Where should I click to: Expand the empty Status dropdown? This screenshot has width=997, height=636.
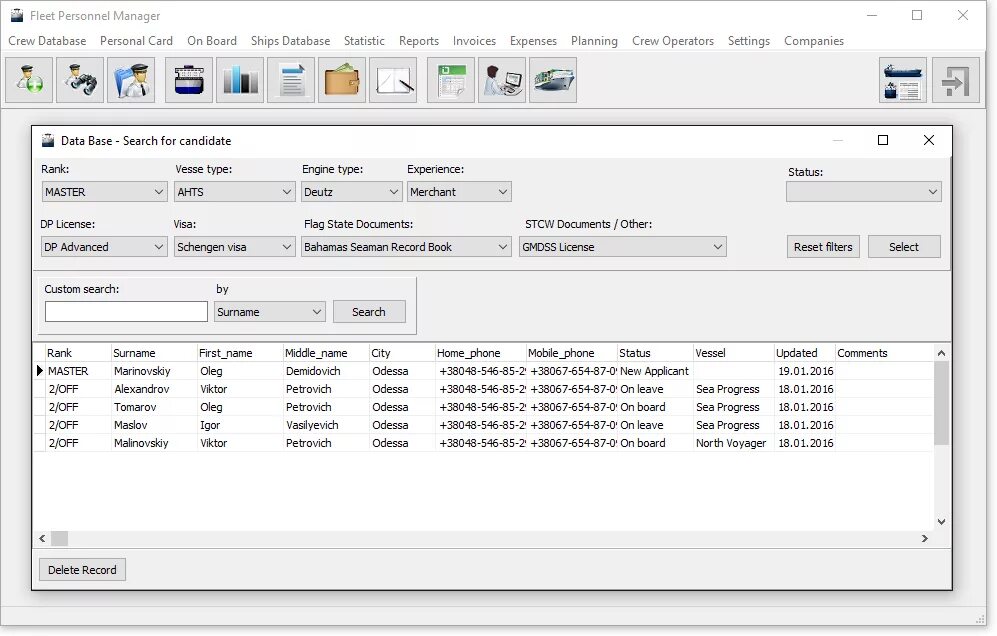coord(863,192)
